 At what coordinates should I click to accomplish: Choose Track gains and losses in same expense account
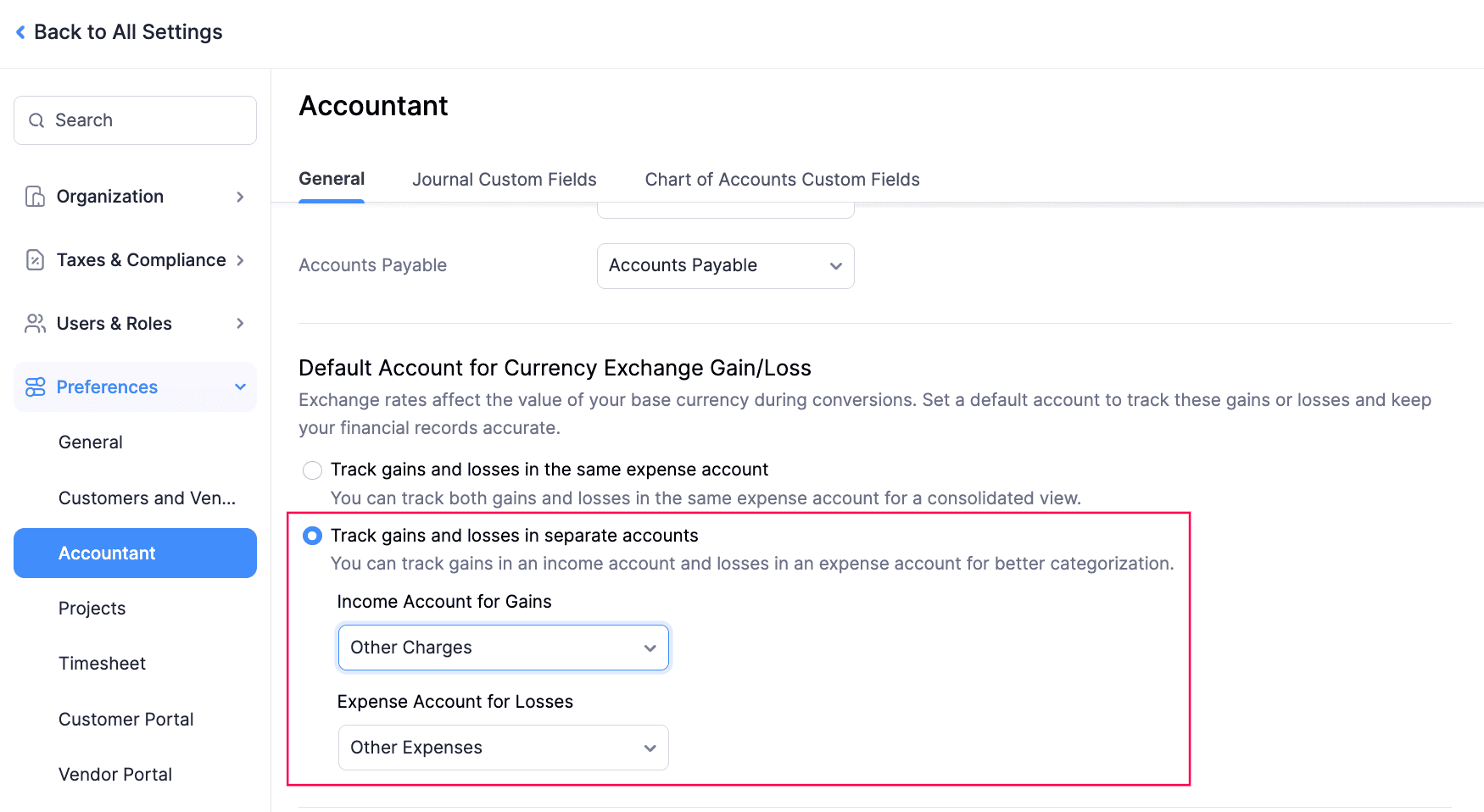coord(312,470)
